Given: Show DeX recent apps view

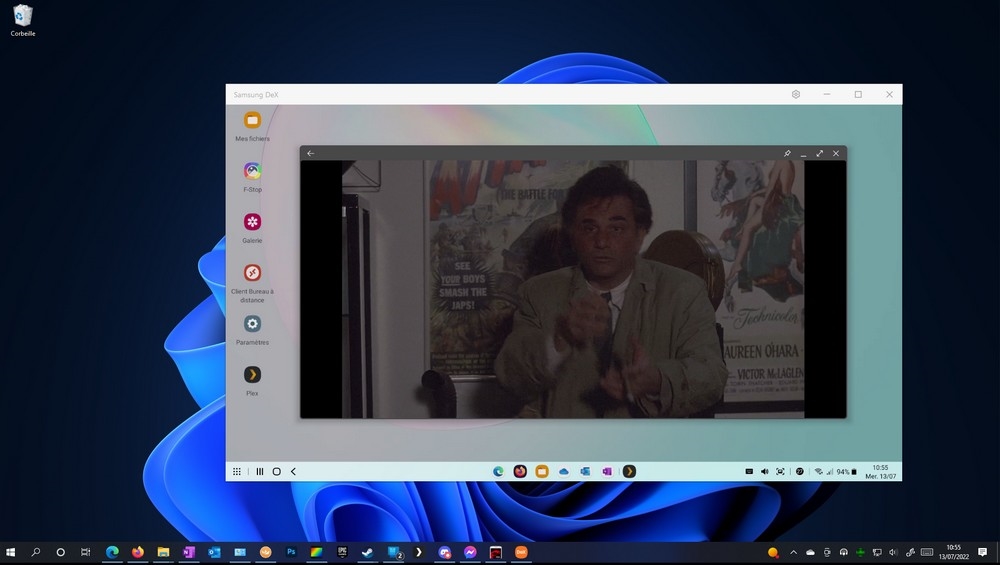Looking at the screenshot, I should [x=259, y=471].
